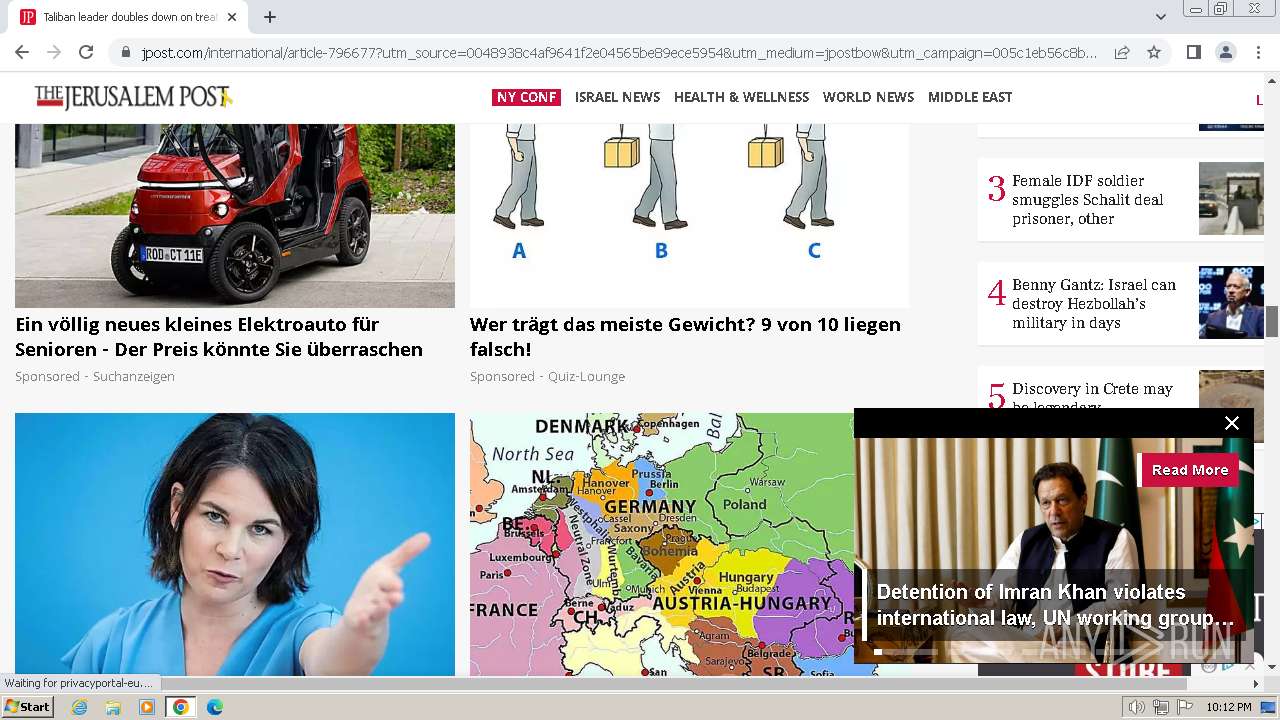Open the volume speaker tray icon
The height and width of the screenshot is (720, 1280).
[1136, 707]
